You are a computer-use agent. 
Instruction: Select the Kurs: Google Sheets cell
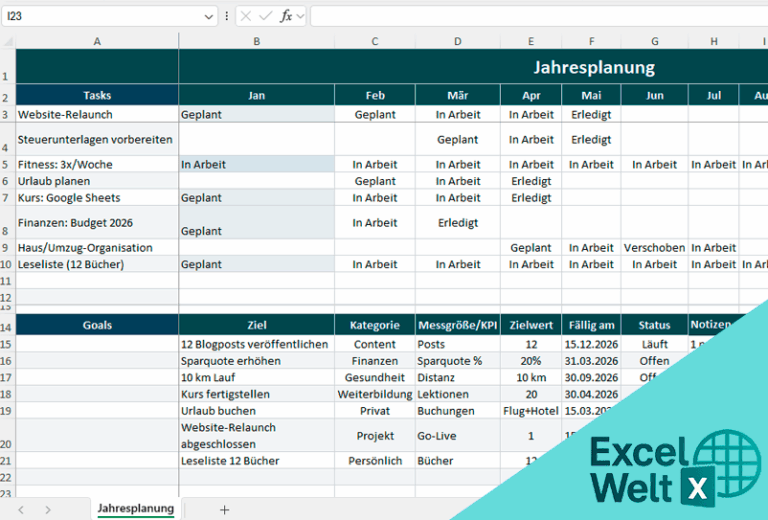pos(97,197)
